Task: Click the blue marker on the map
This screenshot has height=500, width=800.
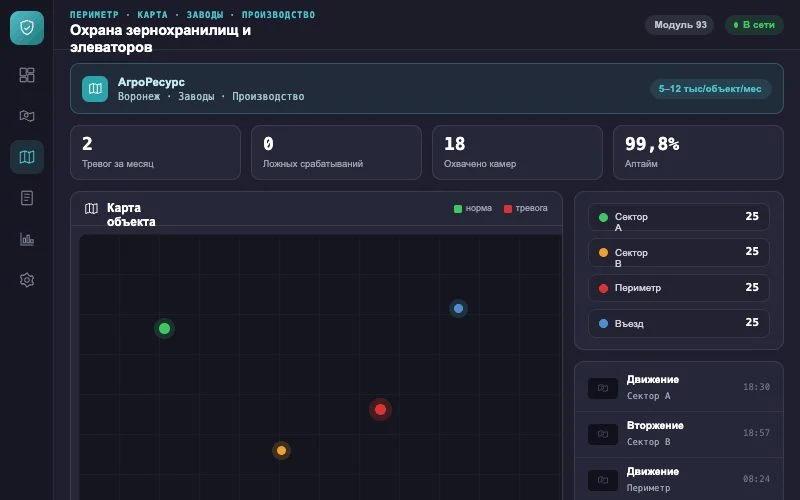Action: (x=458, y=308)
